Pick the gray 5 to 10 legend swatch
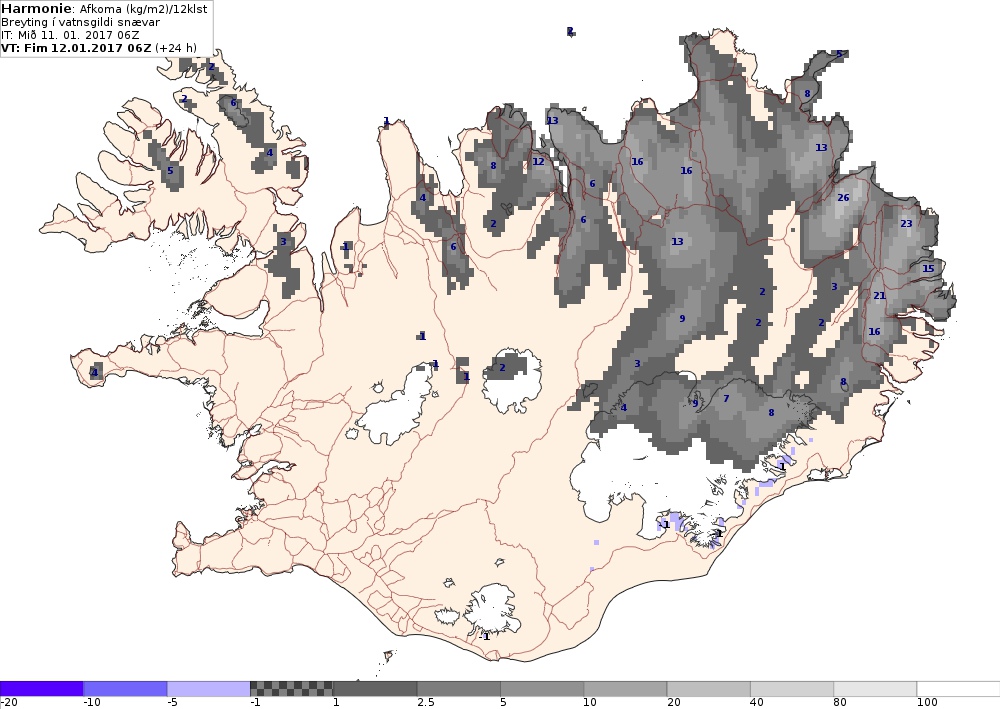 [x=542, y=689]
